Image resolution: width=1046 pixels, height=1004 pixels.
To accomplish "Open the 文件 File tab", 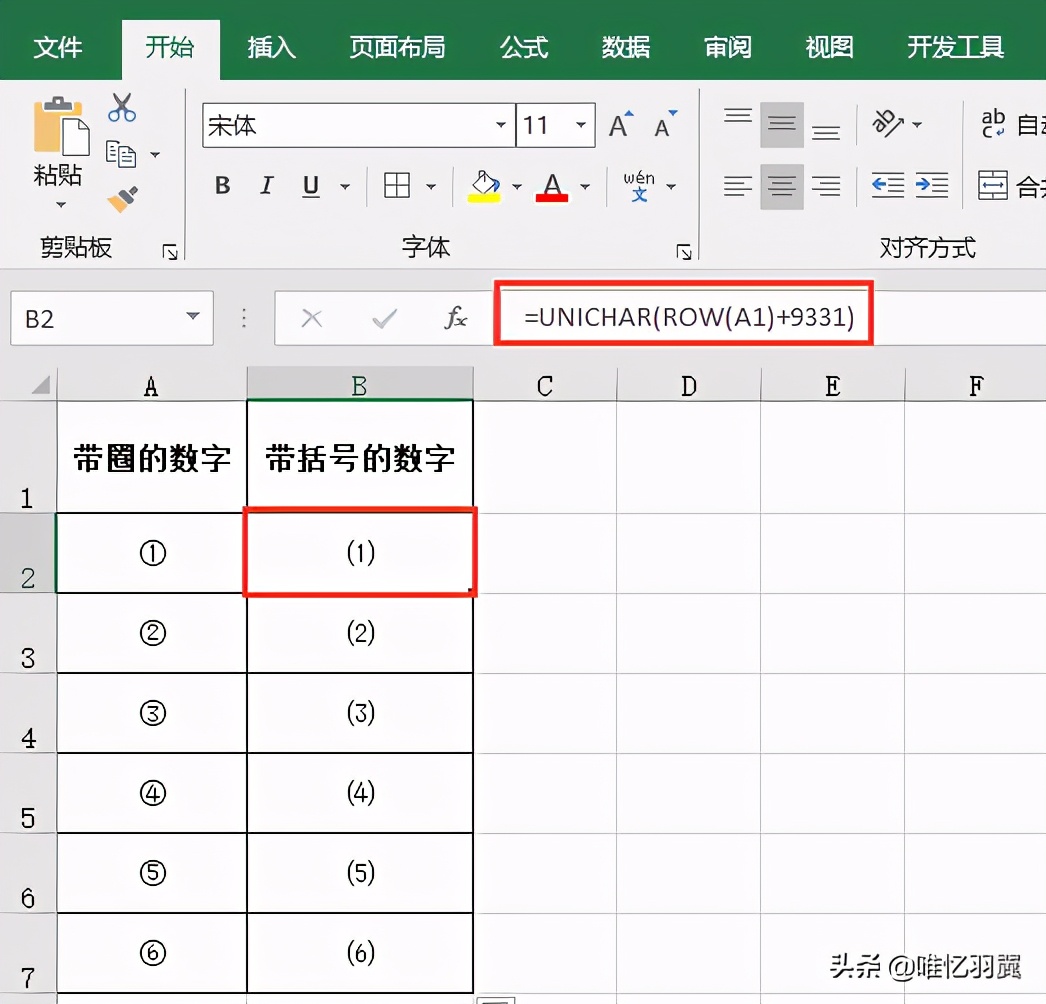I will pyautogui.click(x=58, y=47).
